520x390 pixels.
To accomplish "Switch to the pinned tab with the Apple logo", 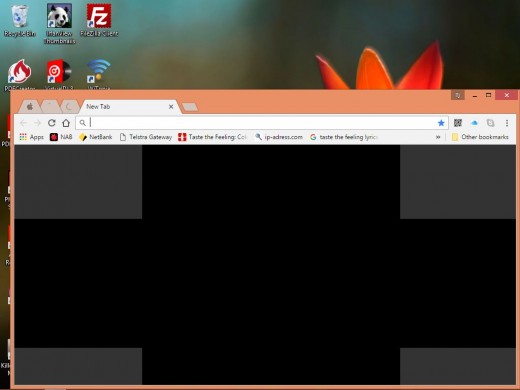I will click(x=30, y=107).
